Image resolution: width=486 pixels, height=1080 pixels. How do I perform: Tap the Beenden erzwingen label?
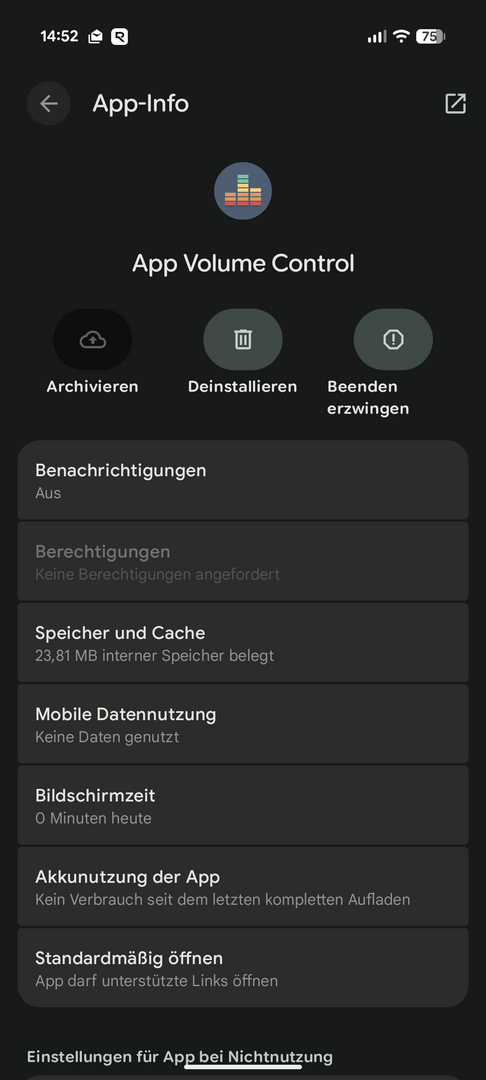pyautogui.click(x=368, y=397)
